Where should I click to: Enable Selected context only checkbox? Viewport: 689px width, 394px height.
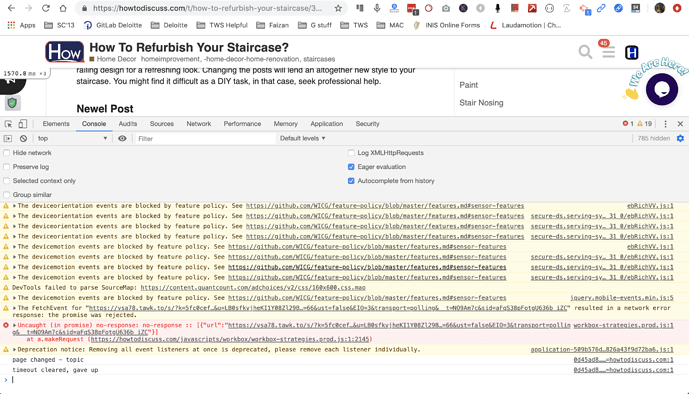[x=7, y=181]
